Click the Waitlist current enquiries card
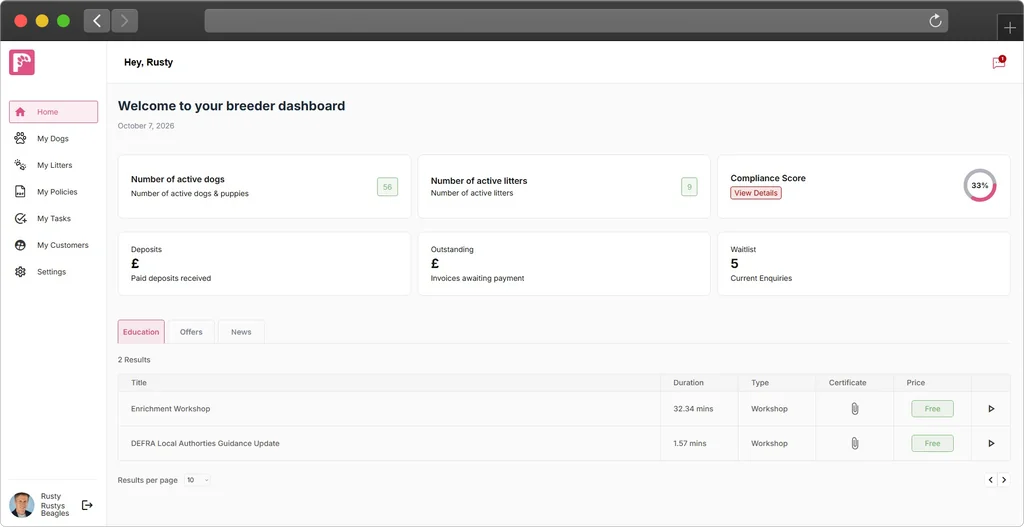The height and width of the screenshot is (527, 1024). pos(864,264)
